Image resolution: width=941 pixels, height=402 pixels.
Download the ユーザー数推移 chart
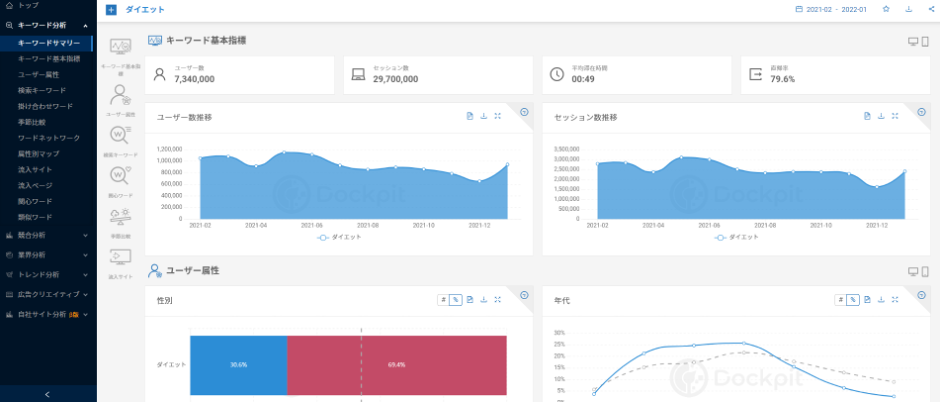click(x=484, y=117)
